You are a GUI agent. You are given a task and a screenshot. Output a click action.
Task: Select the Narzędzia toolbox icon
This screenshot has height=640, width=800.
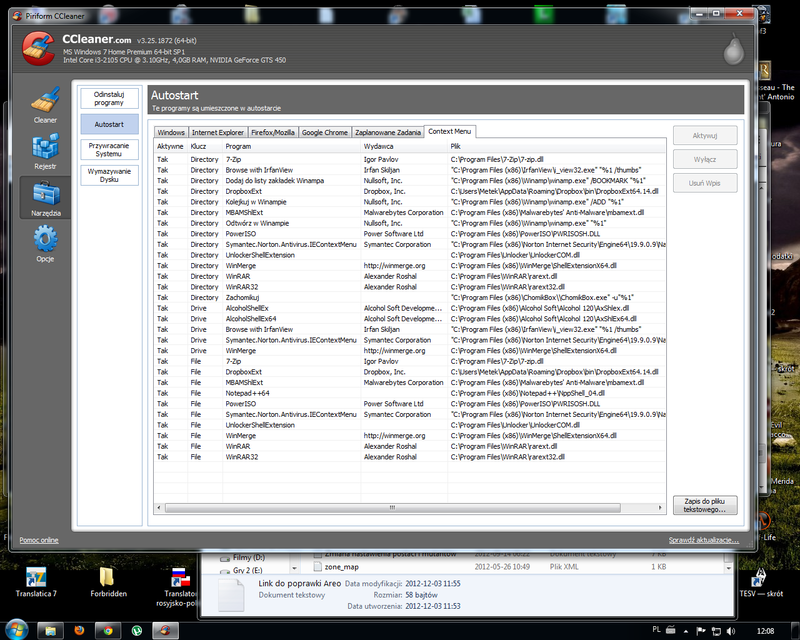[x=45, y=198]
